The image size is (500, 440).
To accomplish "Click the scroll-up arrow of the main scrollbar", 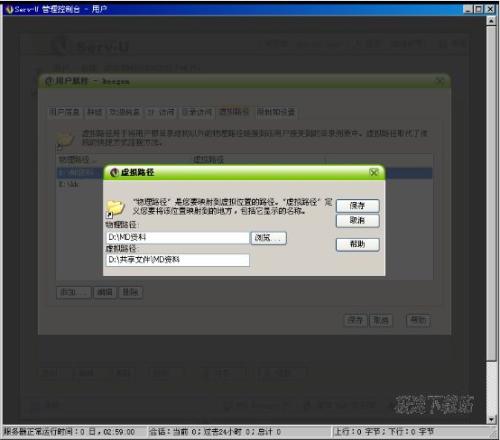I will [x=491, y=21].
